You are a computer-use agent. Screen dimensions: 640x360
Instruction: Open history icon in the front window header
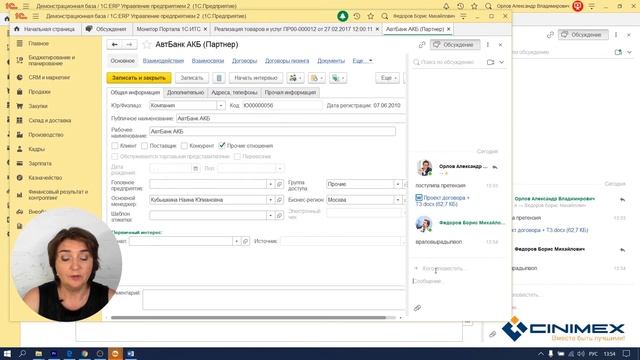pyautogui.click(x=357, y=16)
